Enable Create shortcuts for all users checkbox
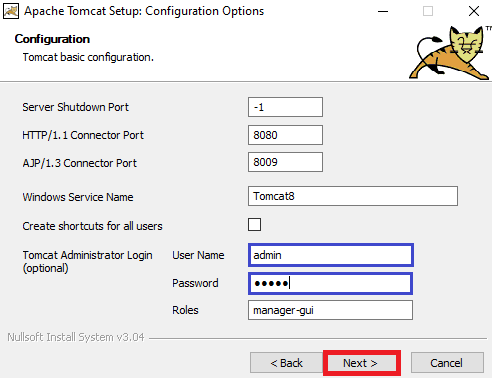Viewport: 492px width, 378px height. pos(254,225)
